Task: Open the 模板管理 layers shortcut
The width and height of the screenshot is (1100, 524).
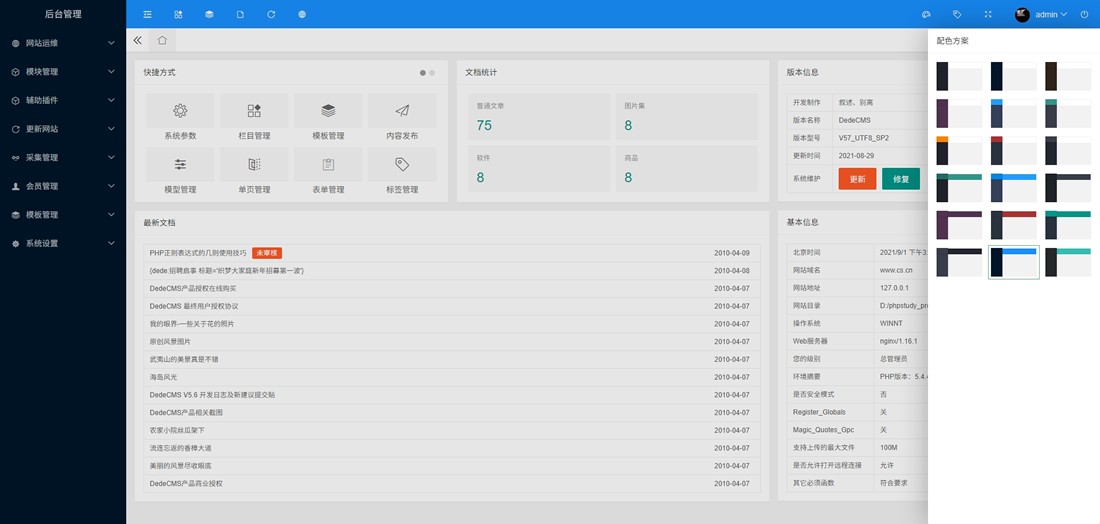Action: coord(328,117)
